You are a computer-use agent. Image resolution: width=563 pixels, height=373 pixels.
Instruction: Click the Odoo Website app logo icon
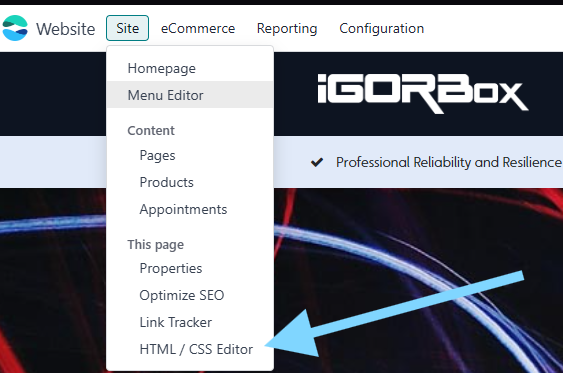click(15, 28)
